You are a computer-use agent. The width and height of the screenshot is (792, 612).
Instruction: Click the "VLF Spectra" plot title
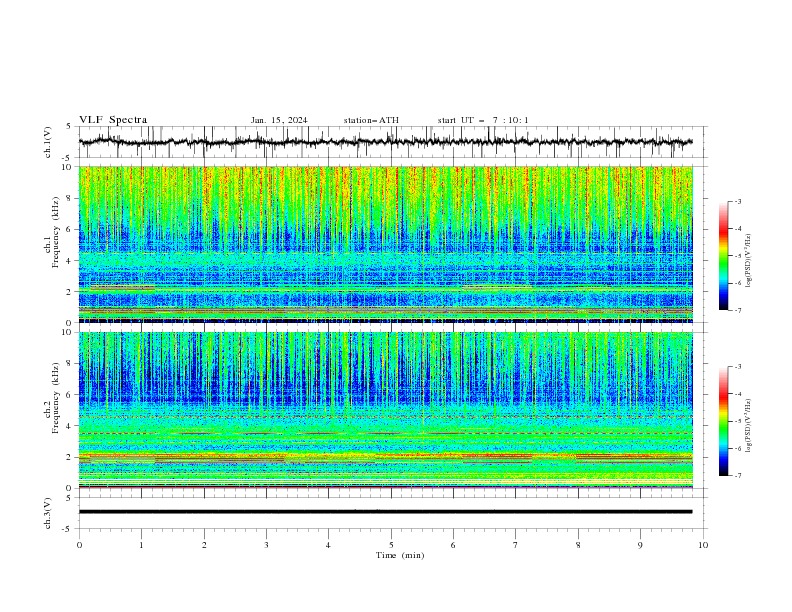coord(113,120)
